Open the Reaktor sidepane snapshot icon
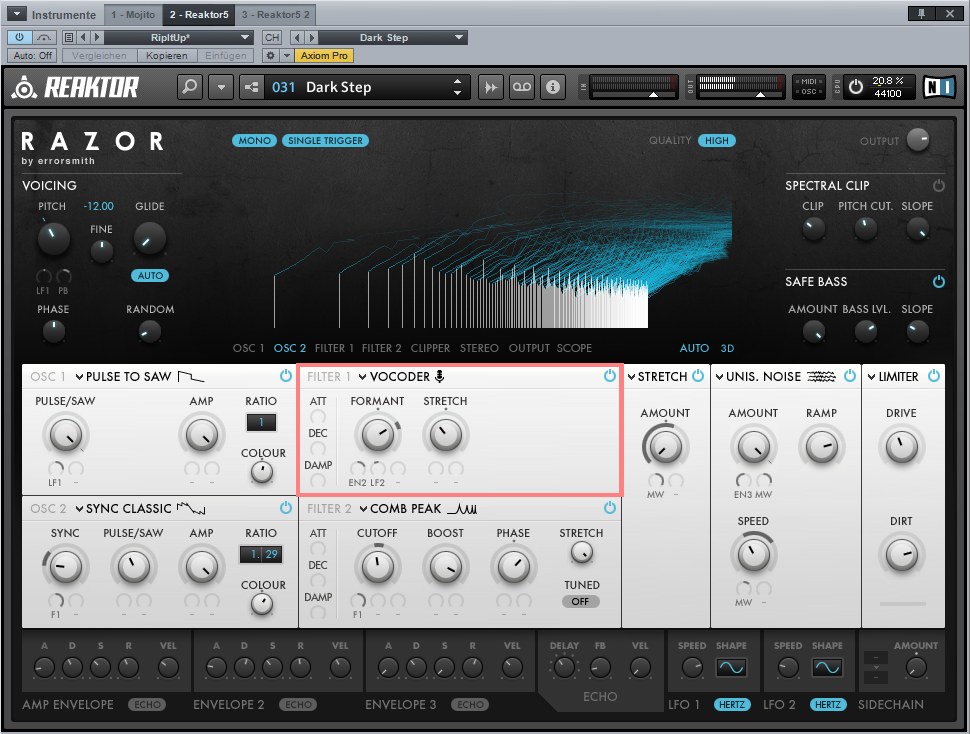970x734 pixels. [x=251, y=87]
